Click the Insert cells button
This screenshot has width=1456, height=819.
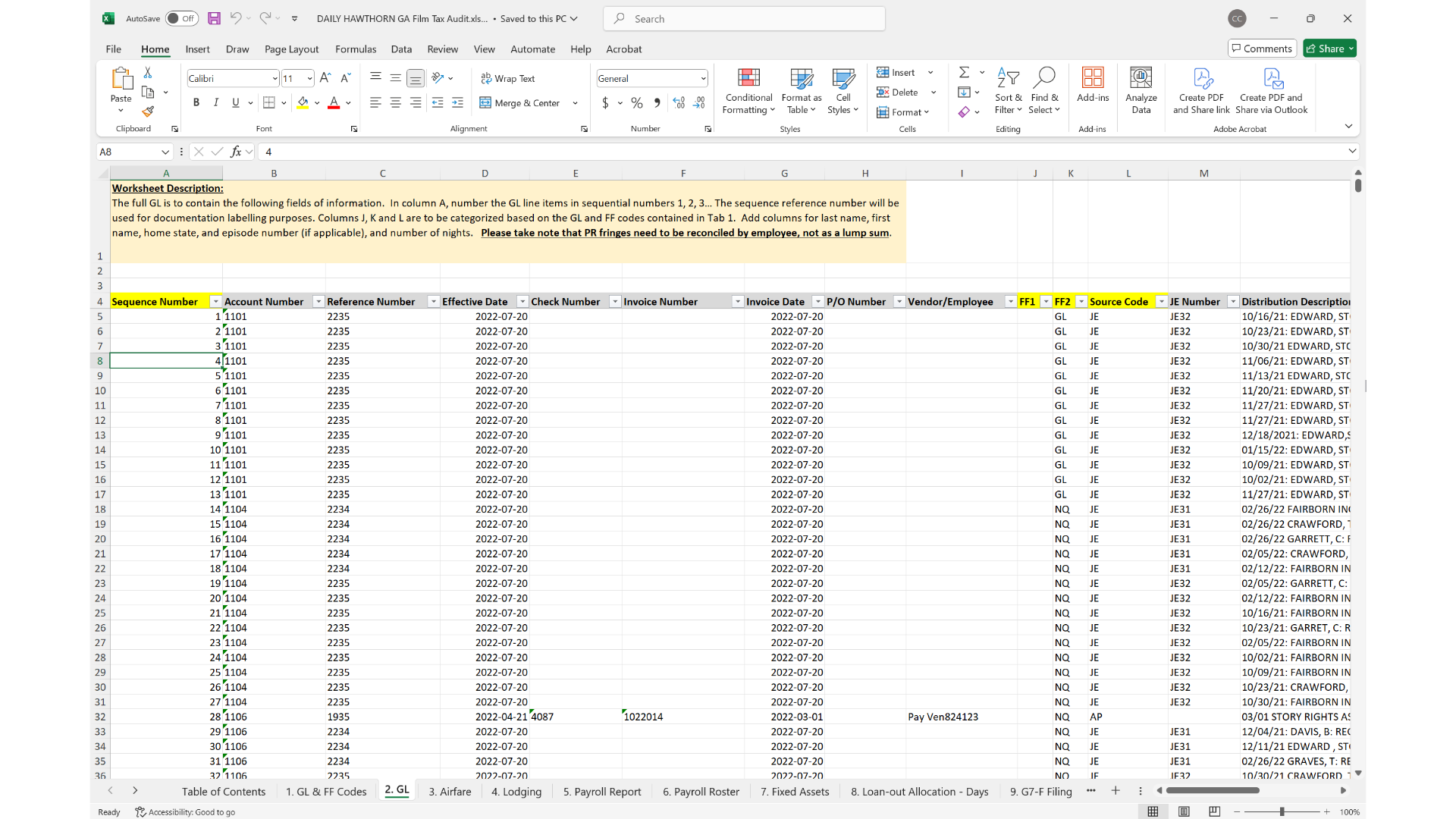point(896,73)
